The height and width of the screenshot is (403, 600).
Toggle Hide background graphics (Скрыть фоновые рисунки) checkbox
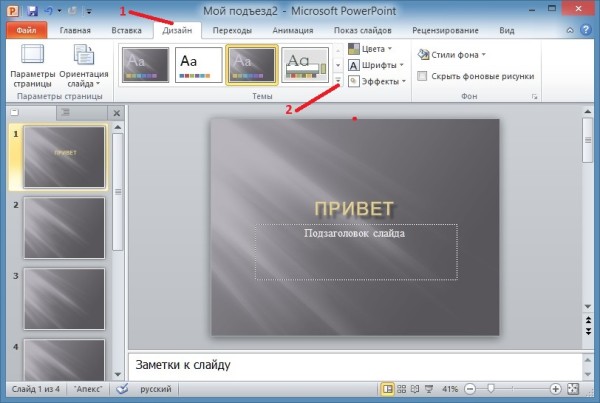coord(422,76)
